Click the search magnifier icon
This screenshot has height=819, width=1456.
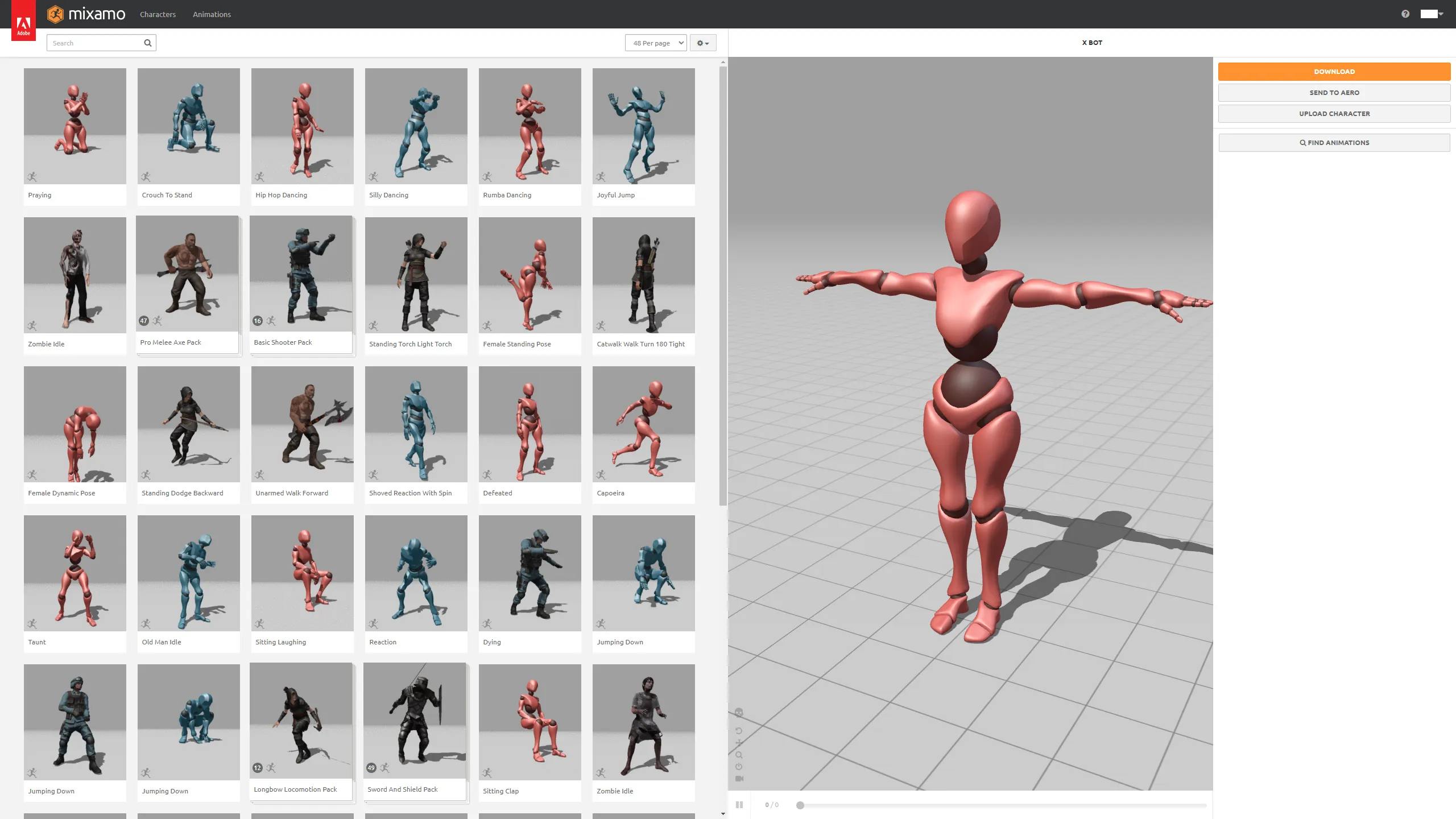[148, 43]
